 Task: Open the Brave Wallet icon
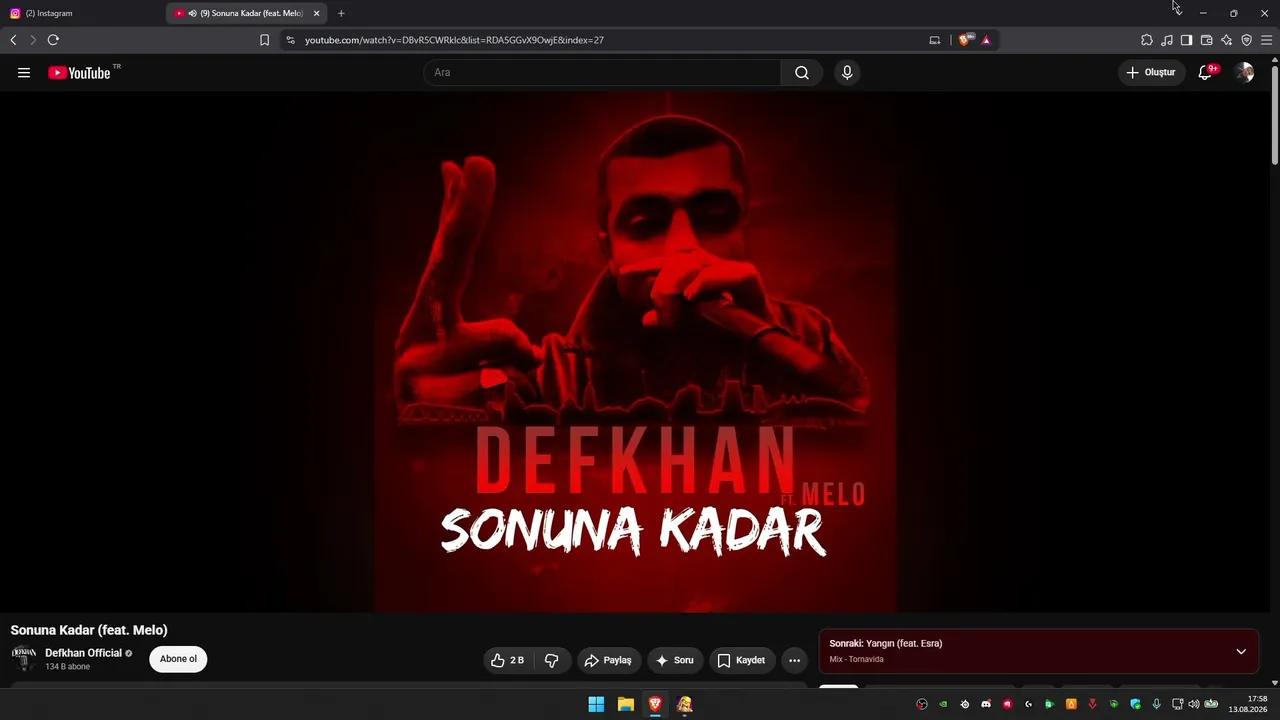pyautogui.click(x=1206, y=40)
